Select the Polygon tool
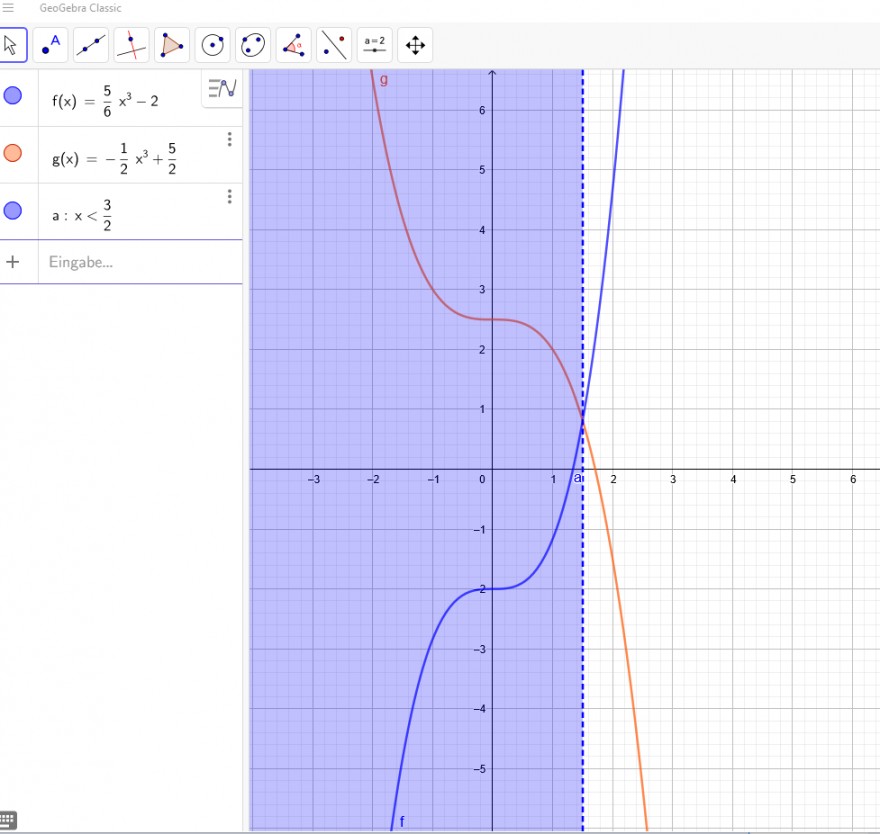This screenshot has height=834, width=880. point(172,45)
